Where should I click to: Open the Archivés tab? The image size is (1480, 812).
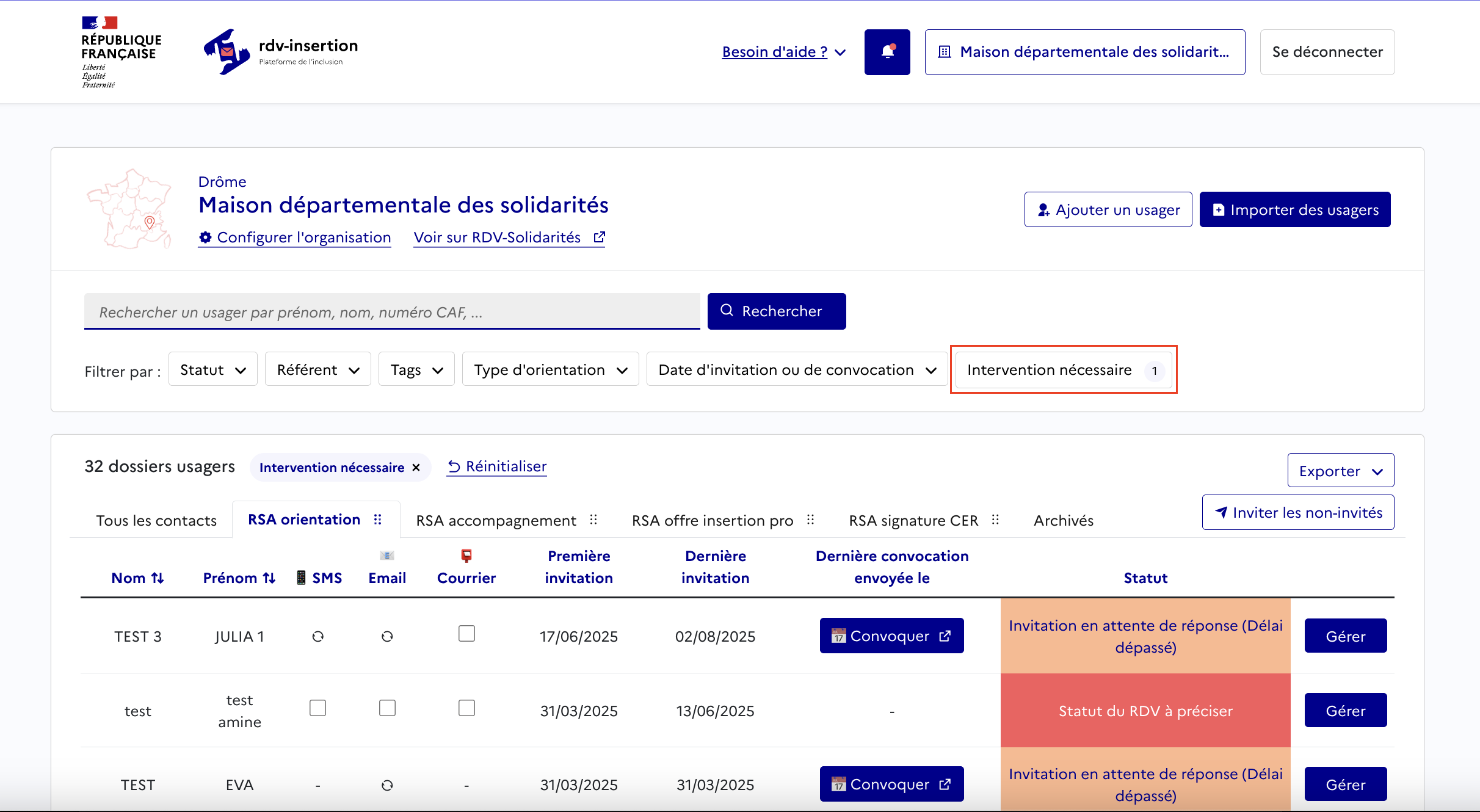point(1063,520)
